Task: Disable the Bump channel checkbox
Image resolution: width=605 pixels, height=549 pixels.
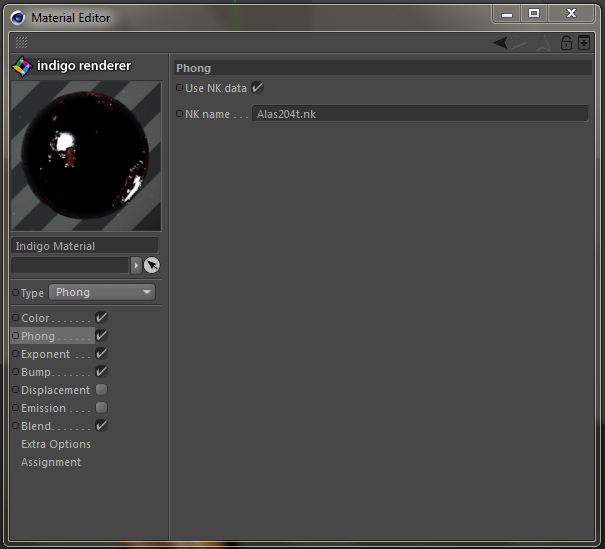Action: click(x=101, y=372)
